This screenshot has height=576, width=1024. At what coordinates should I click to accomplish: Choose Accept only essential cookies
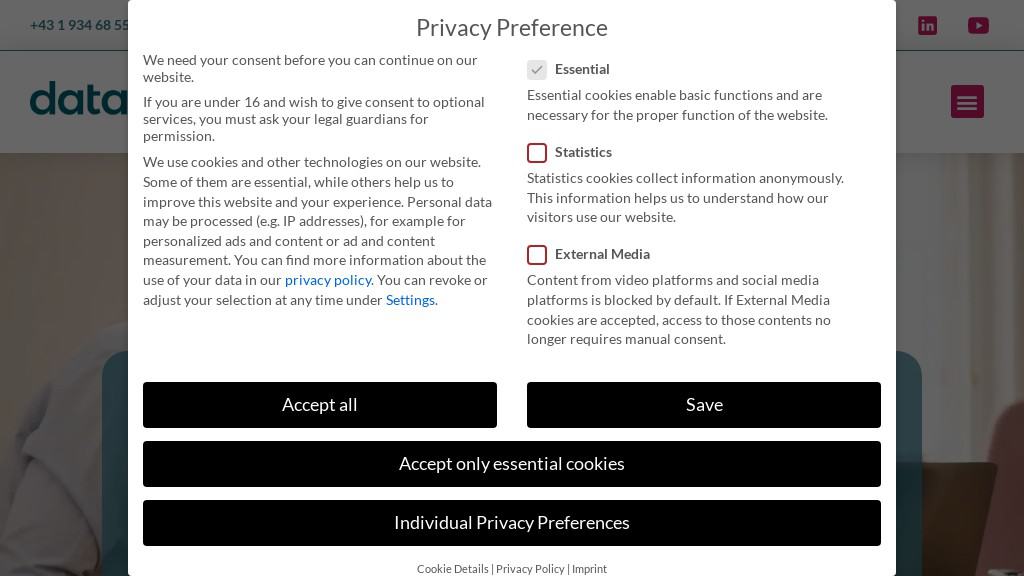(512, 464)
